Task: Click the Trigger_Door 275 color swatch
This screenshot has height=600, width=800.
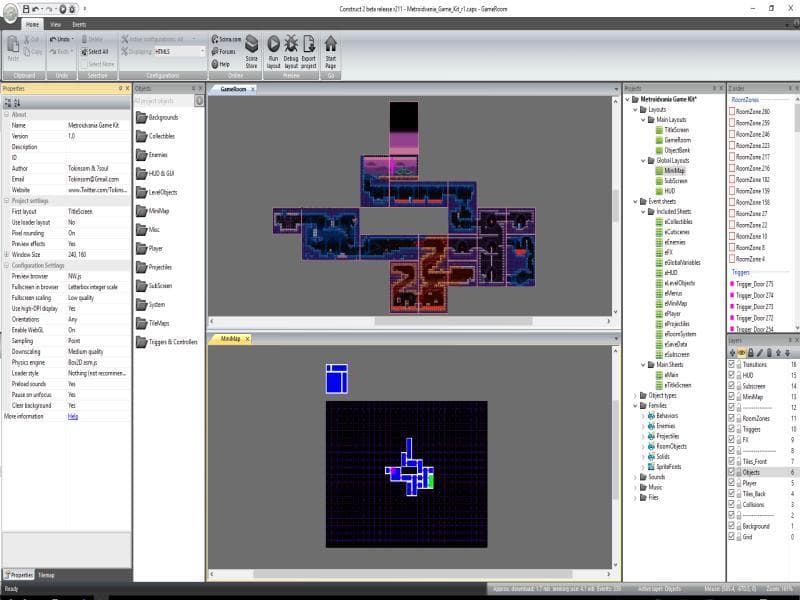Action: [732, 284]
